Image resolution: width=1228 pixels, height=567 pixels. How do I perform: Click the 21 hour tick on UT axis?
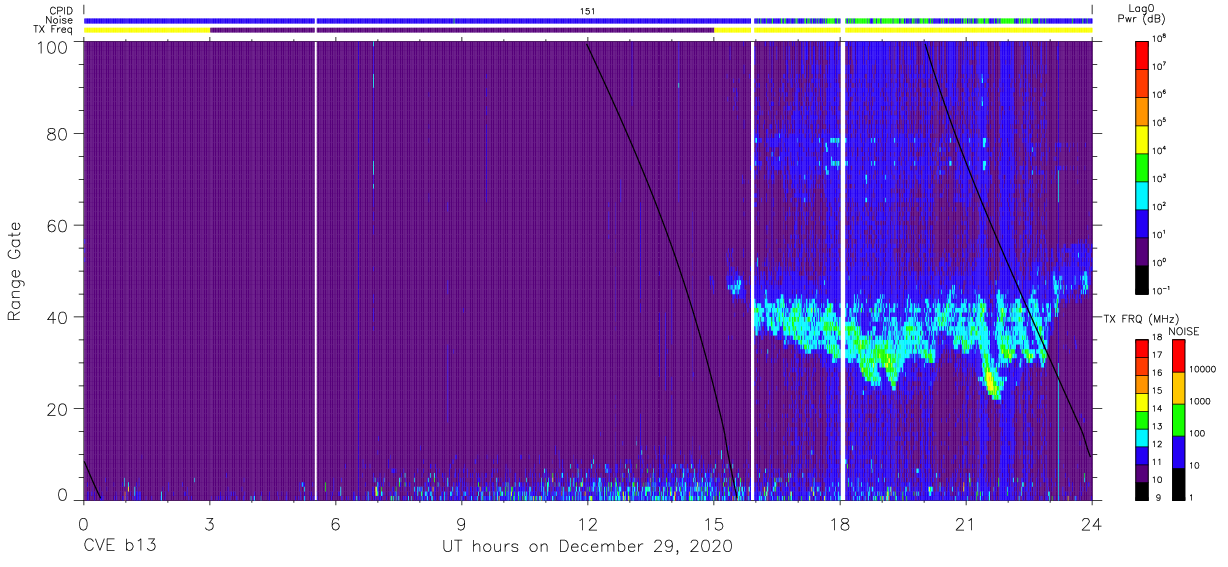tap(966, 523)
